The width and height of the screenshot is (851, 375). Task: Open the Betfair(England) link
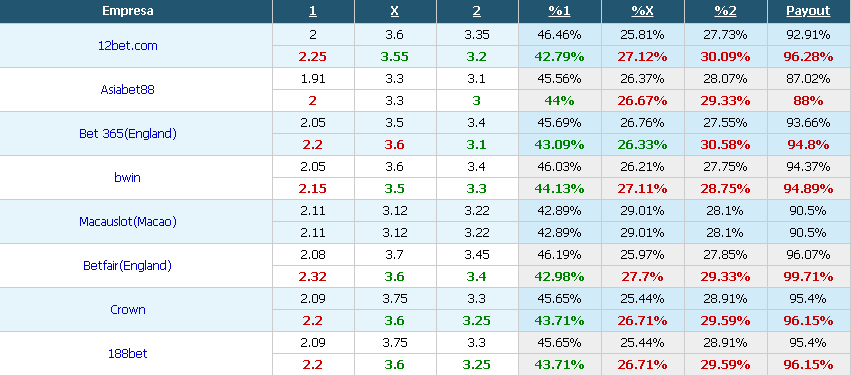click(128, 265)
